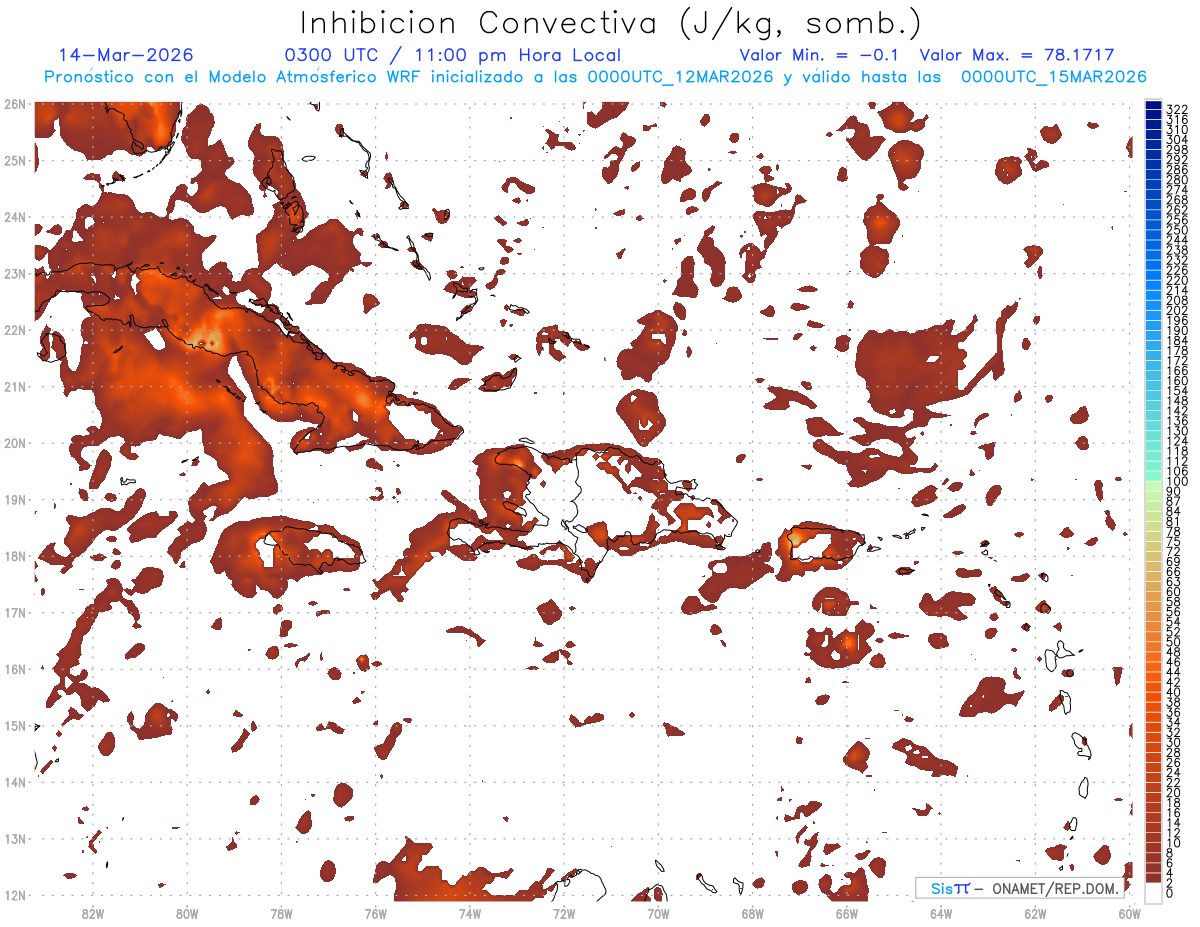Image resolution: width=1200 pixels, height=927 pixels.
Task: Click the '23N' latitude axis label
Action: coord(14,273)
